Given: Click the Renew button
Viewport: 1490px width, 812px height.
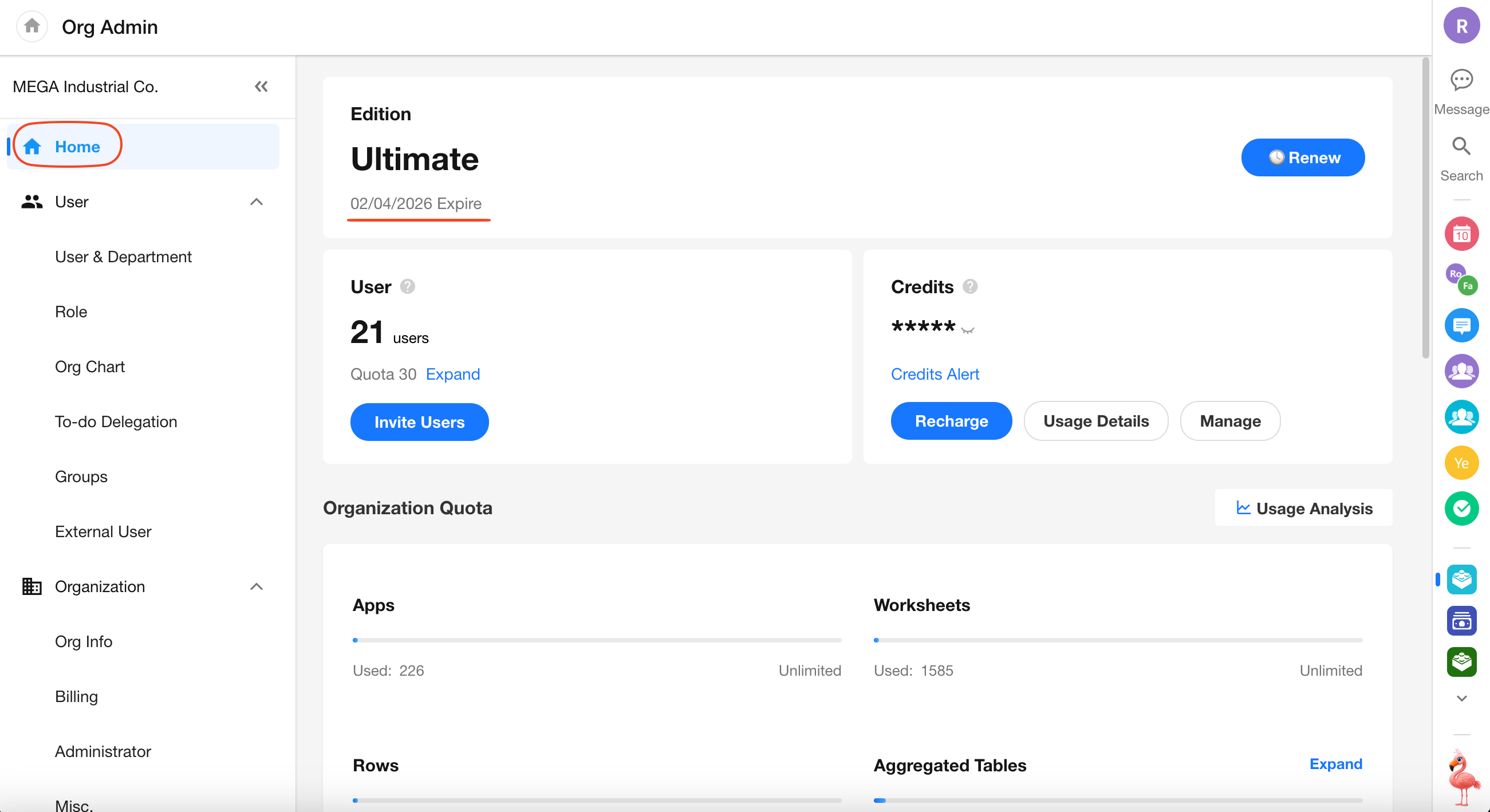Looking at the screenshot, I should 1303,157.
